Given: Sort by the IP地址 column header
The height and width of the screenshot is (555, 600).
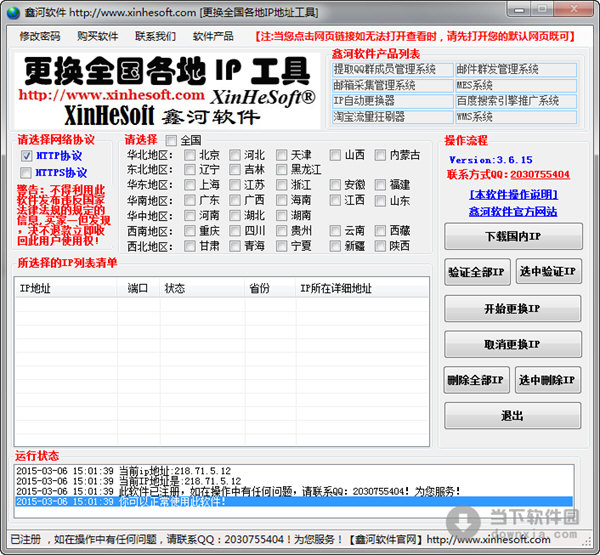Looking at the screenshot, I should click(x=66, y=288).
